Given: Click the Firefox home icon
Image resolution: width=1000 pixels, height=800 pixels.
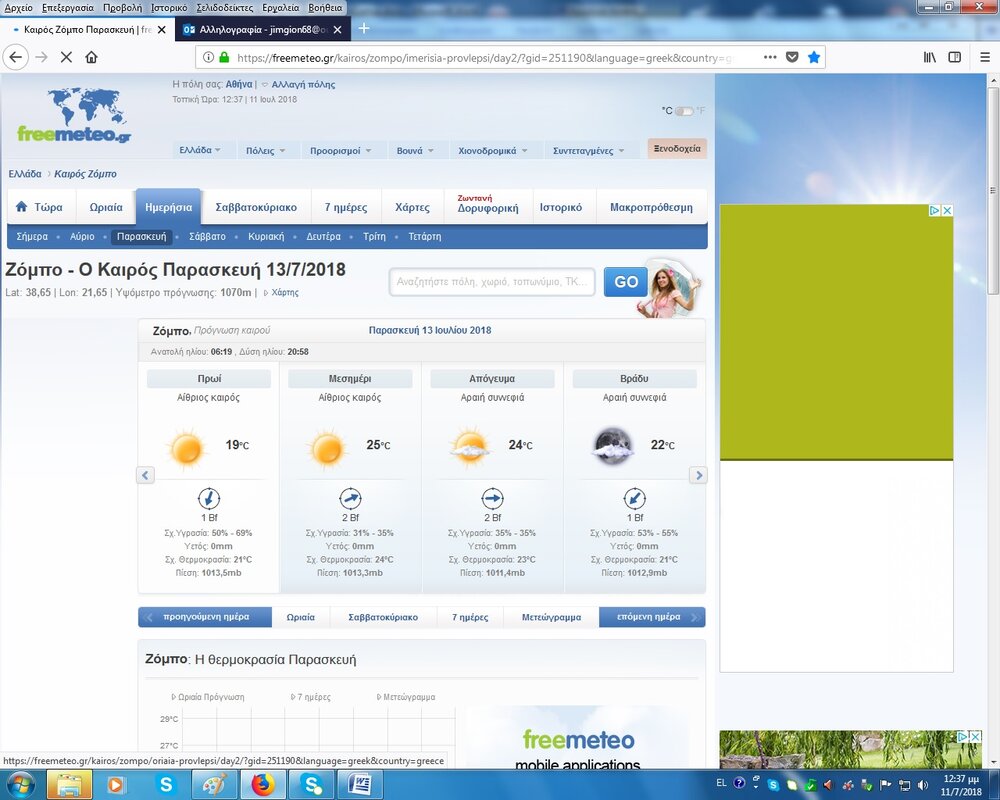Looking at the screenshot, I should pos(91,57).
